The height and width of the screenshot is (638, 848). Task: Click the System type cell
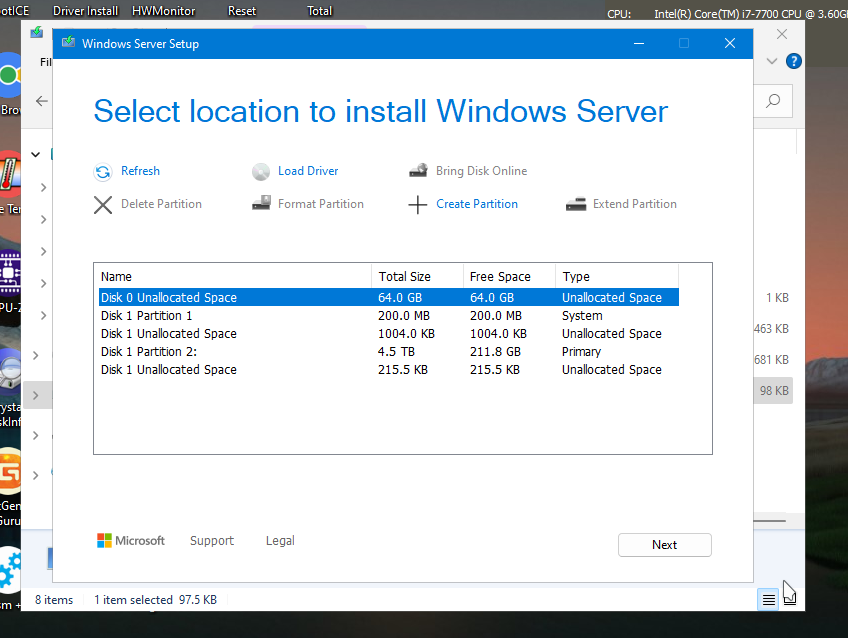(582, 315)
